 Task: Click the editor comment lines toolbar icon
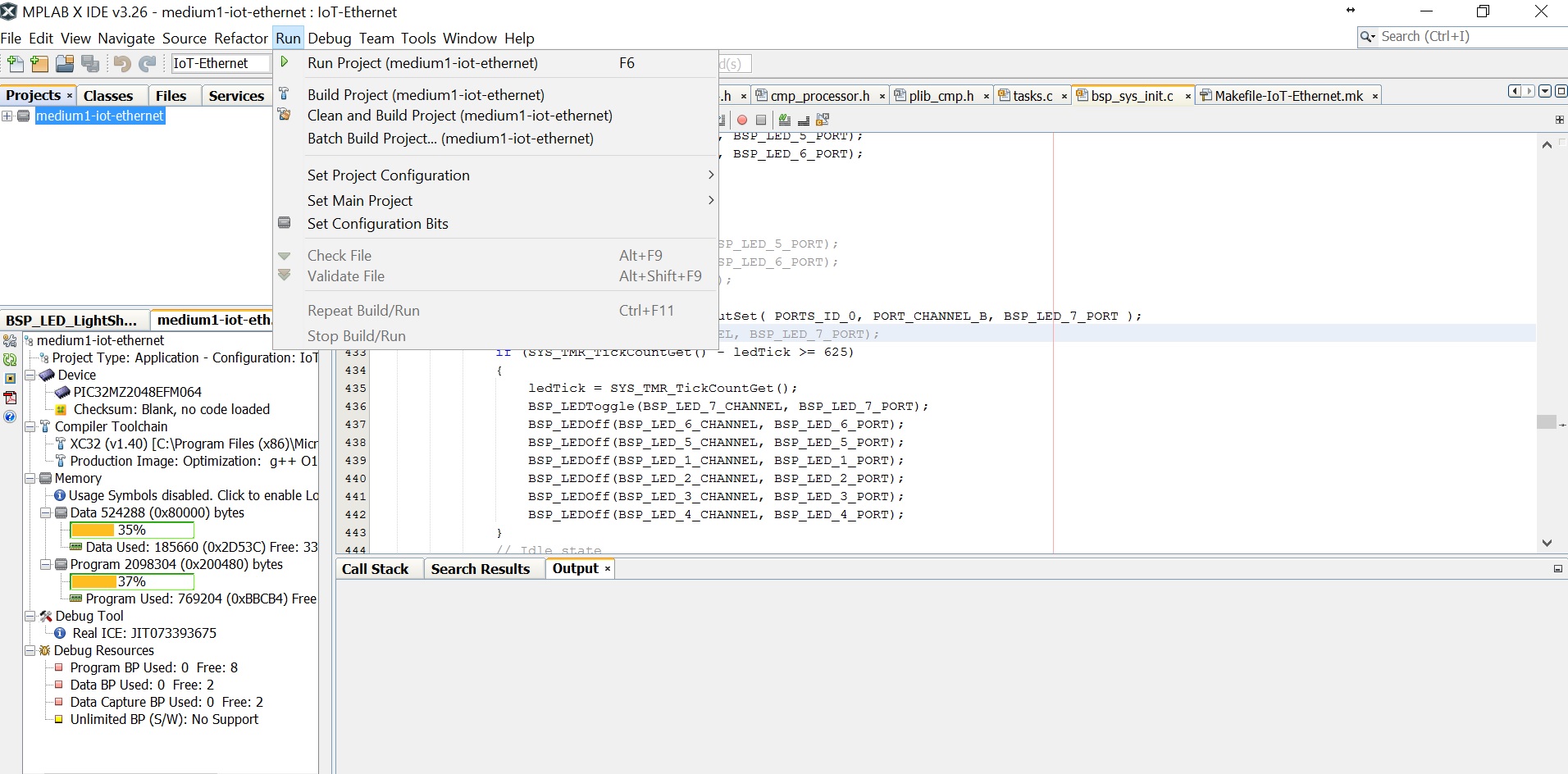click(785, 120)
